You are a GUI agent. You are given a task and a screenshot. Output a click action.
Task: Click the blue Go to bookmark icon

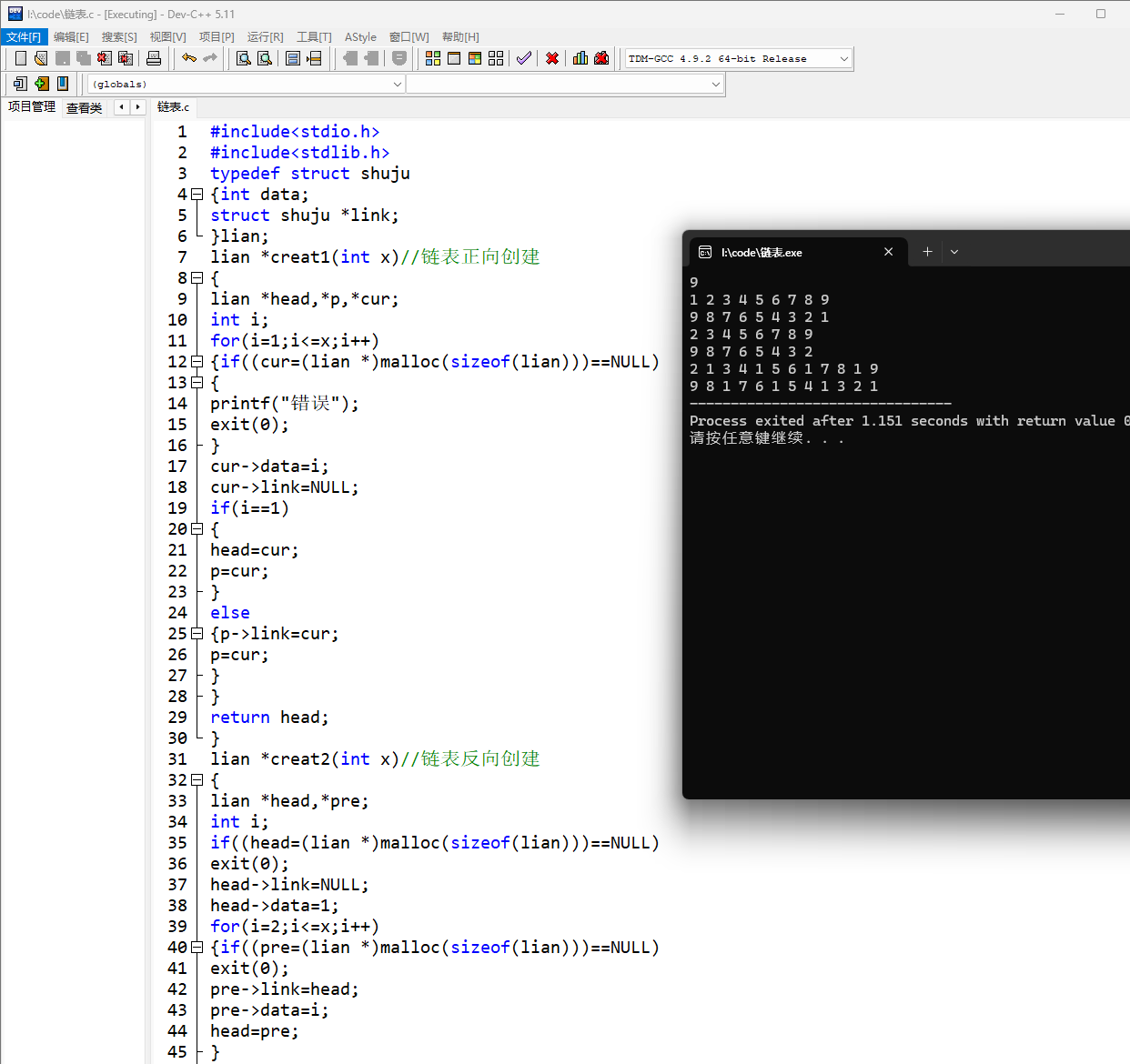point(63,84)
